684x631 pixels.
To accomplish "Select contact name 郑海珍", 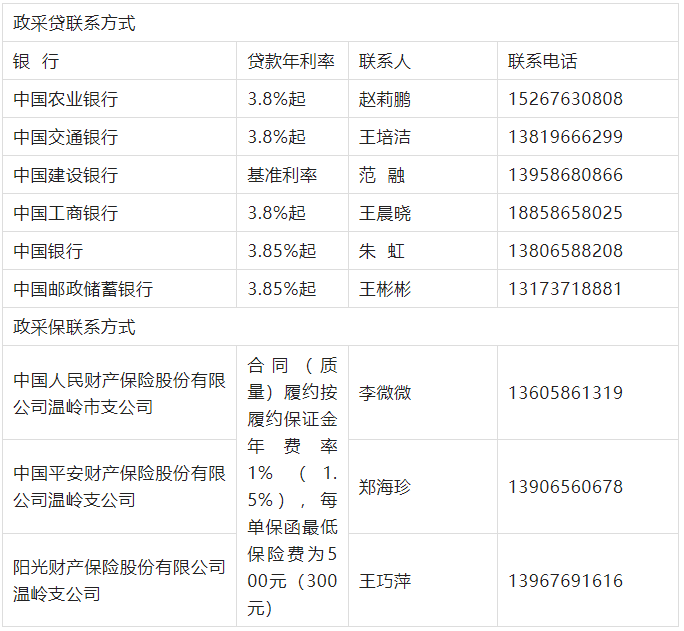I will [385, 487].
